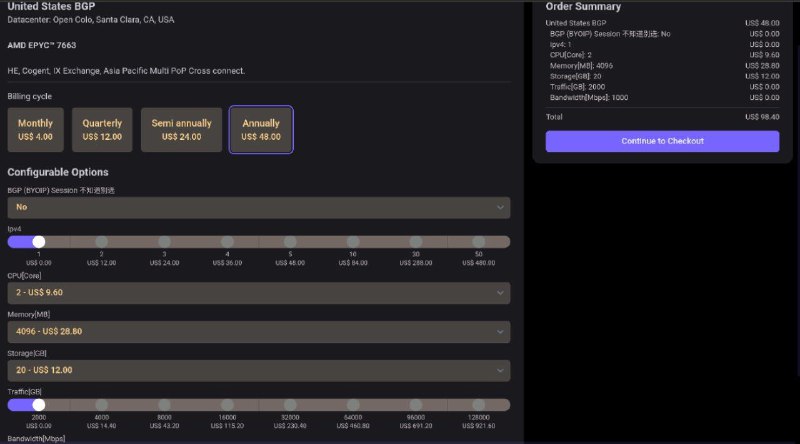Viewport: 800px width, 444px height.
Task: Select Semi annually billing cycle
Action: click(x=181, y=130)
